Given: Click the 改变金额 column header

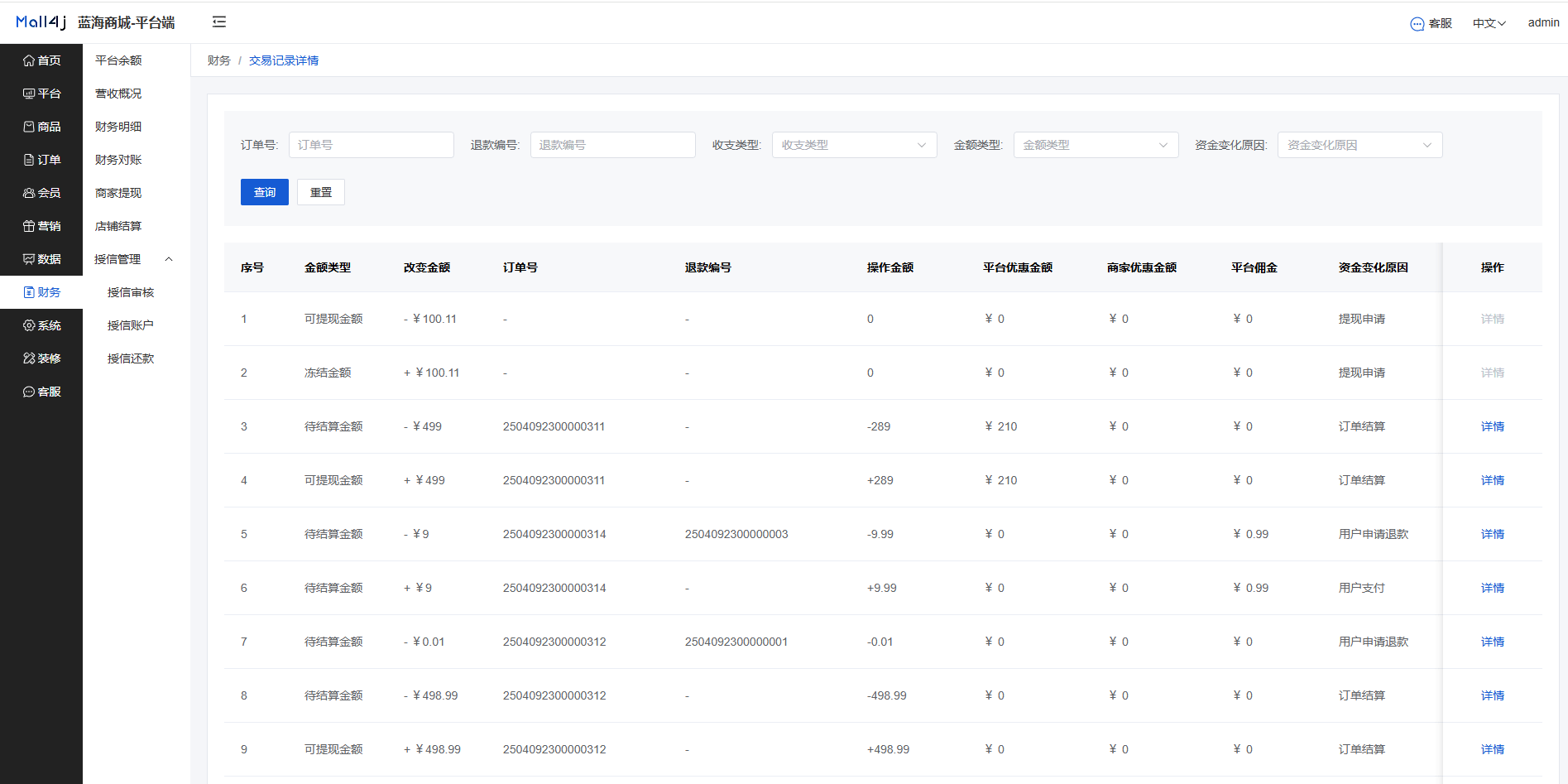Looking at the screenshot, I should pyautogui.click(x=427, y=267).
